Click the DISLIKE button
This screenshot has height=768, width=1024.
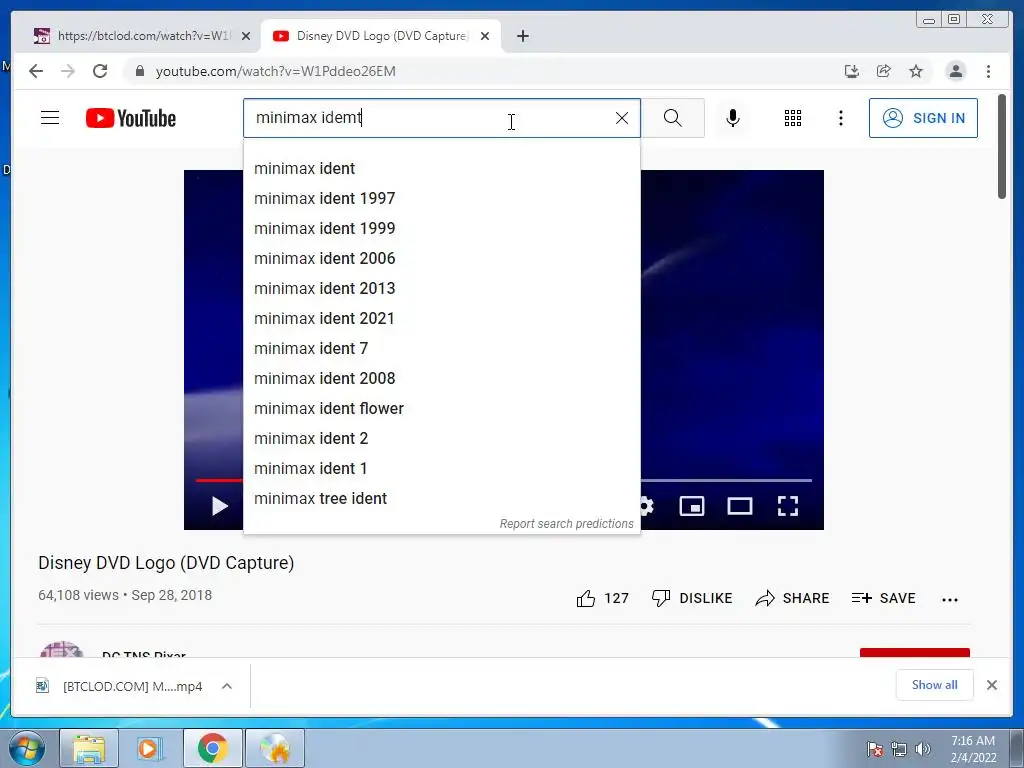(692, 598)
